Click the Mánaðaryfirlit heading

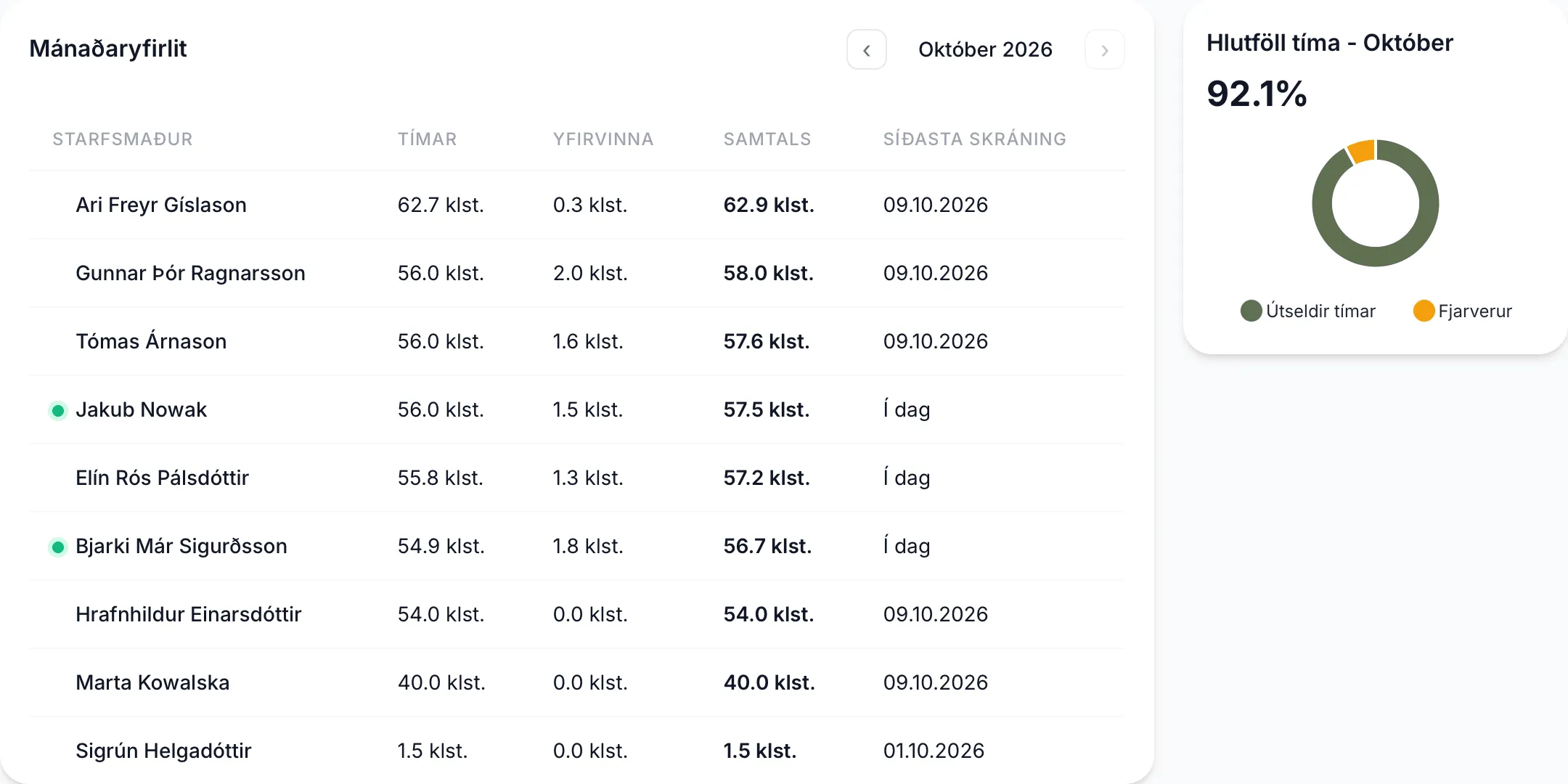click(x=108, y=49)
